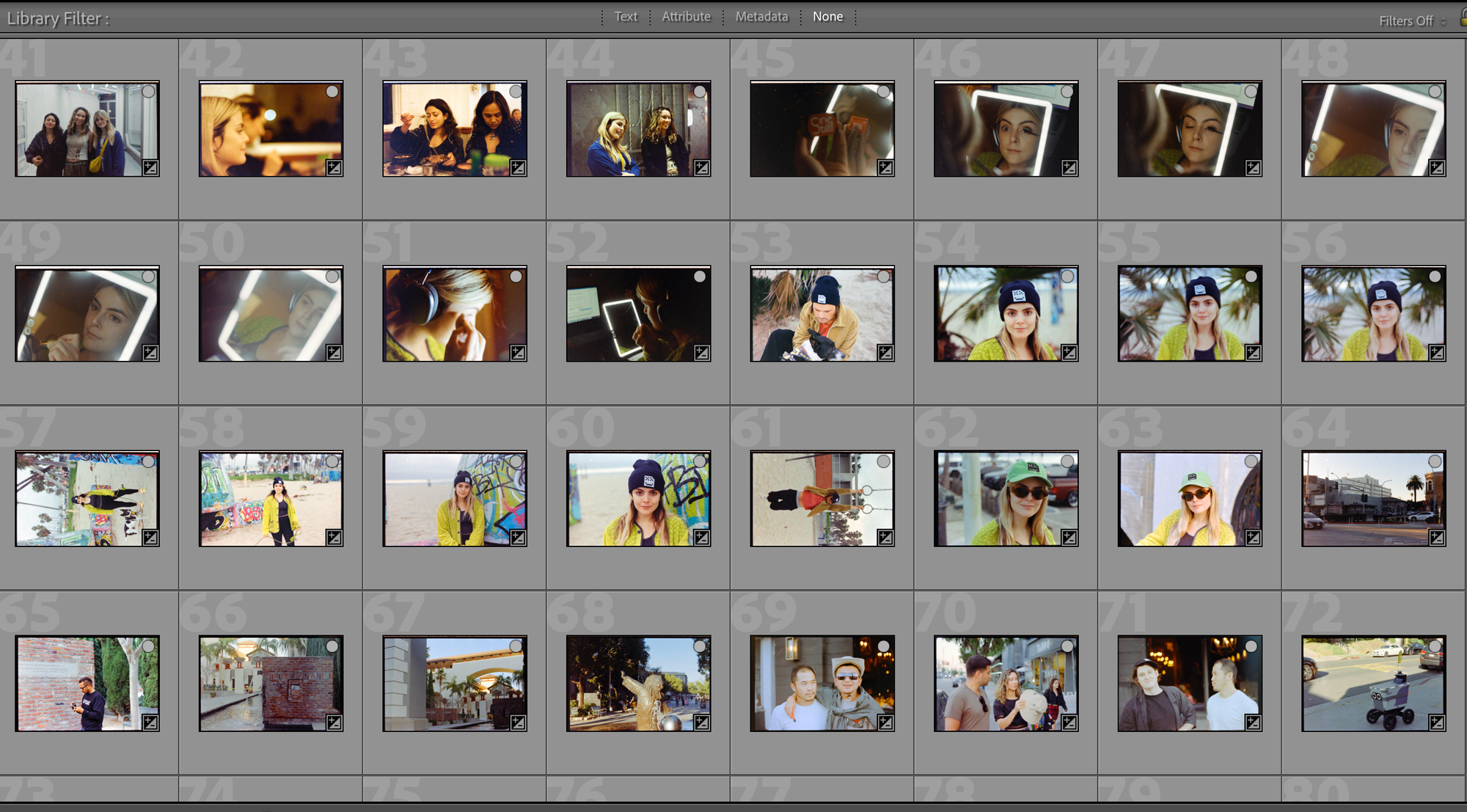
Task: Click the develop adjustments badge on photo 41
Action: [x=150, y=168]
